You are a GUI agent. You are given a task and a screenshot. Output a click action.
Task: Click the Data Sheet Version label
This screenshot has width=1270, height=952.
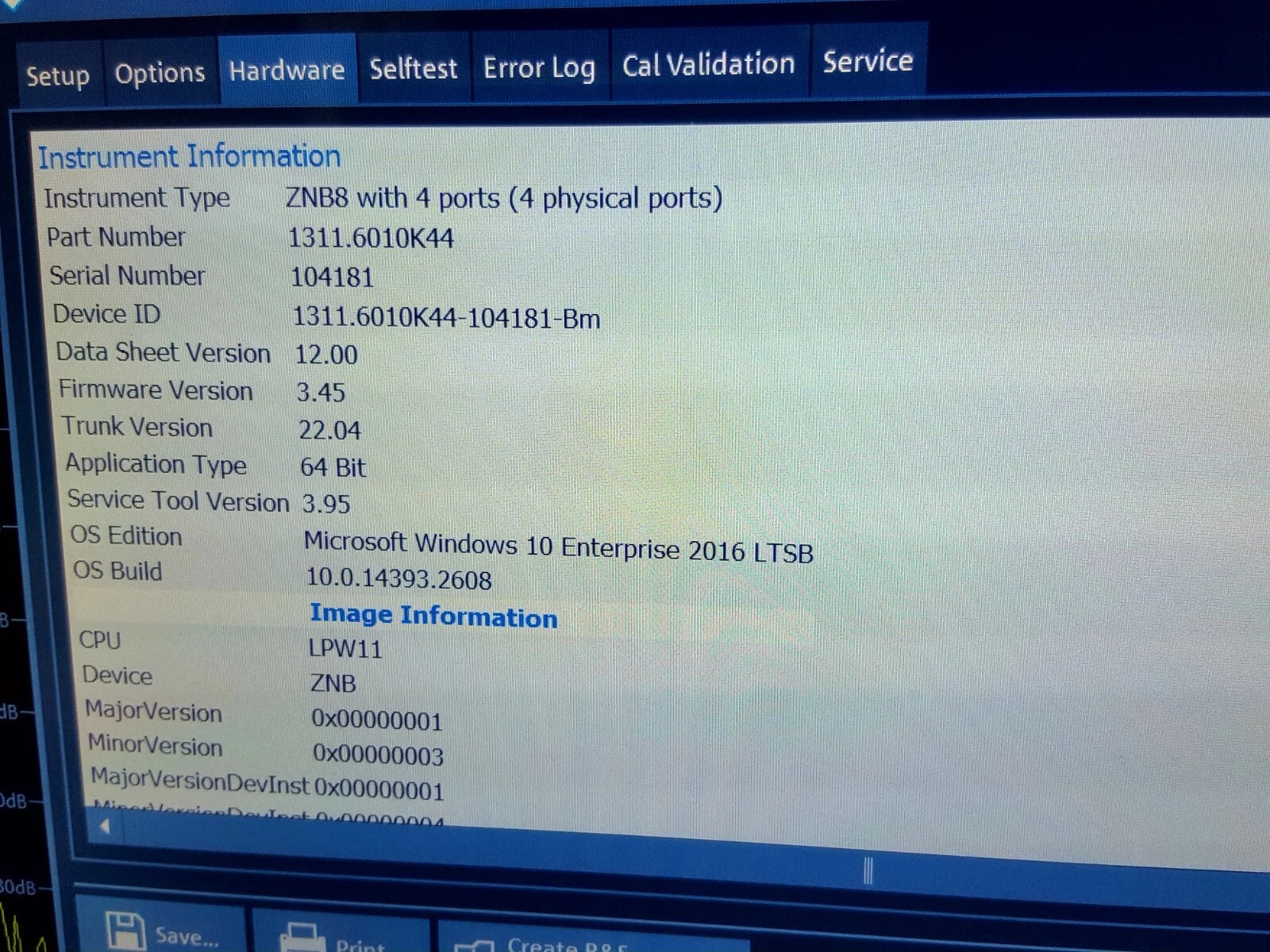click(x=163, y=352)
